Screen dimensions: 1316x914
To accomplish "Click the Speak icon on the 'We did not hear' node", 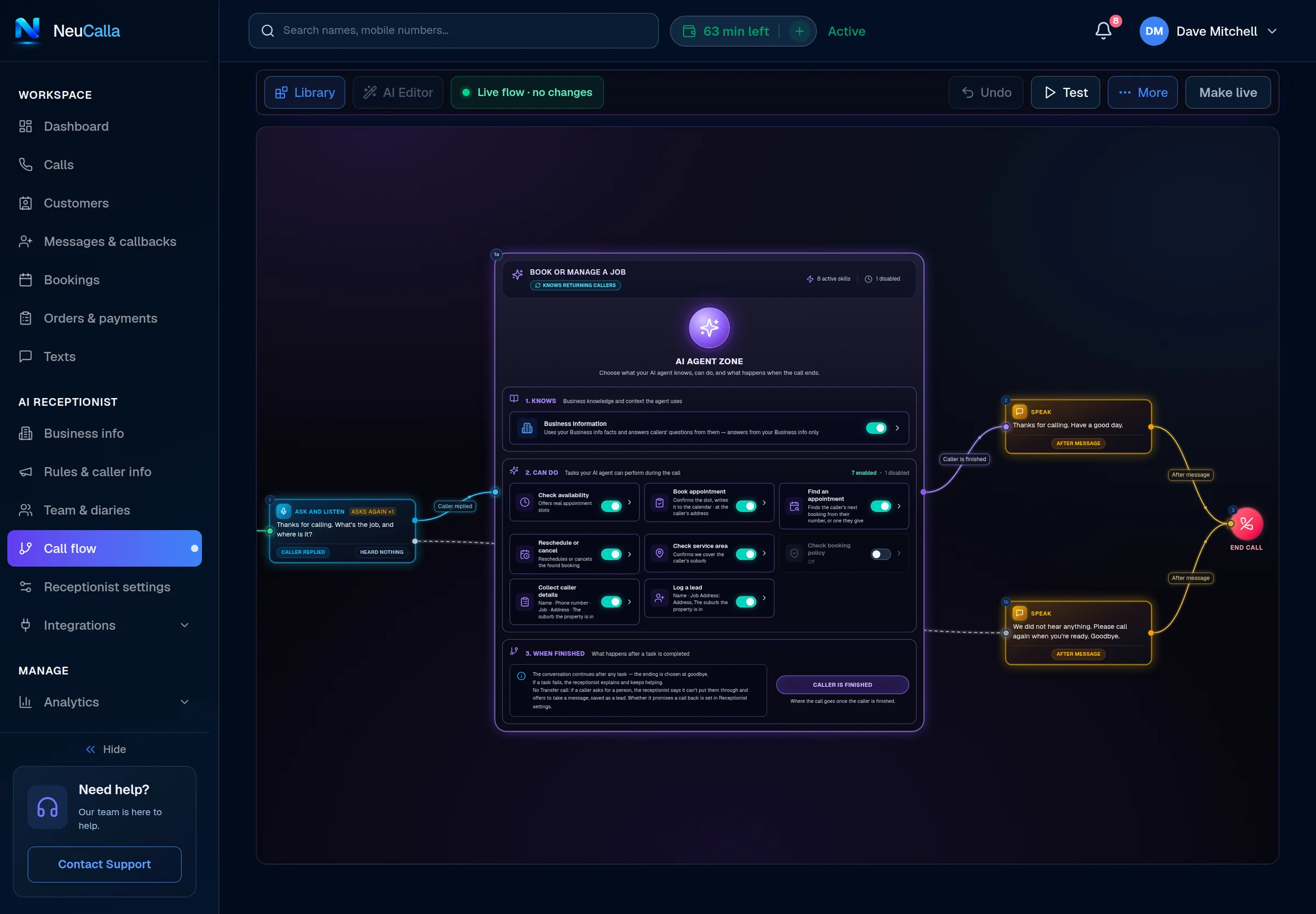I will tap(1019, 613).
